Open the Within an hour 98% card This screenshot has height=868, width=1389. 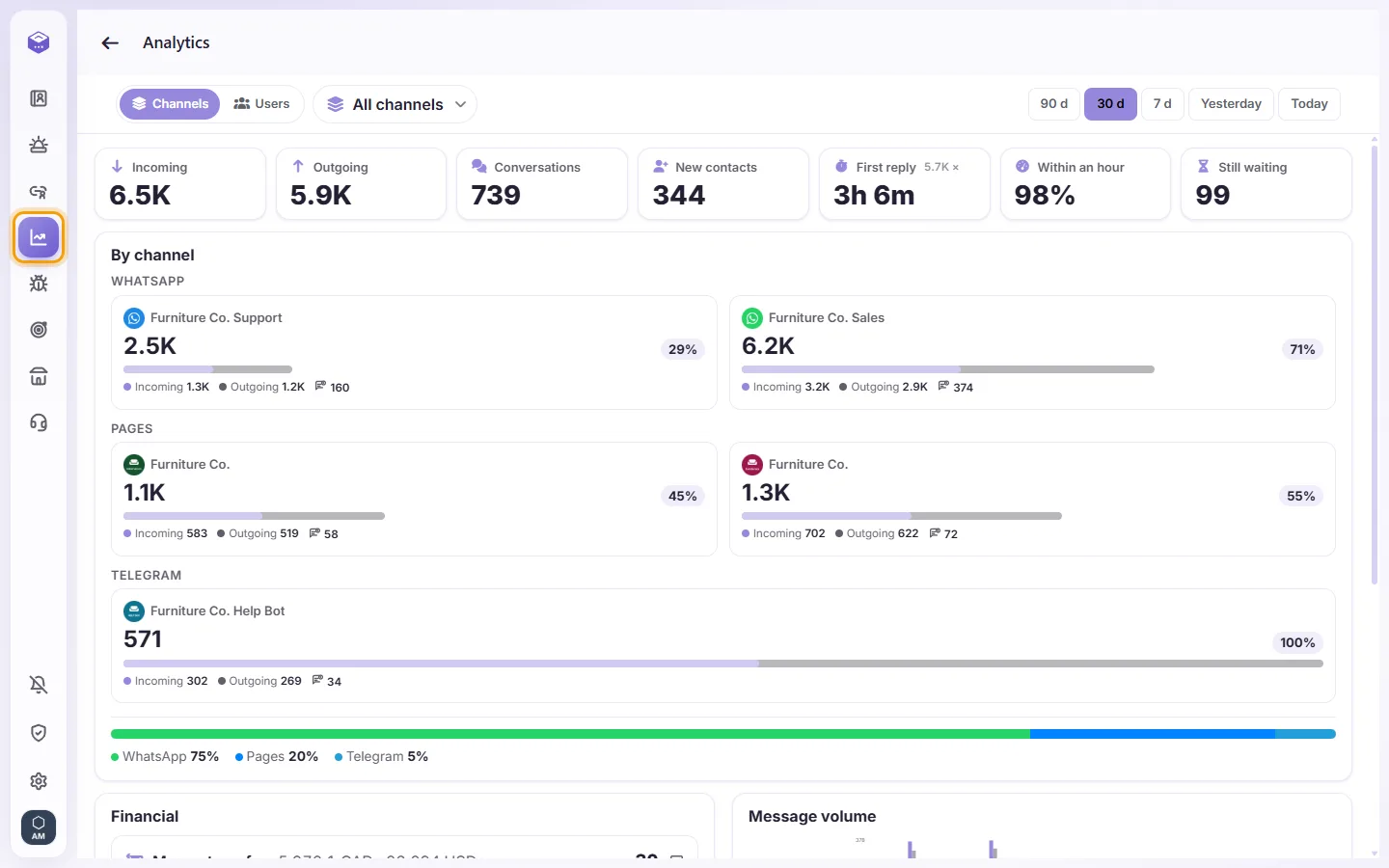[x=1085, y=183]
